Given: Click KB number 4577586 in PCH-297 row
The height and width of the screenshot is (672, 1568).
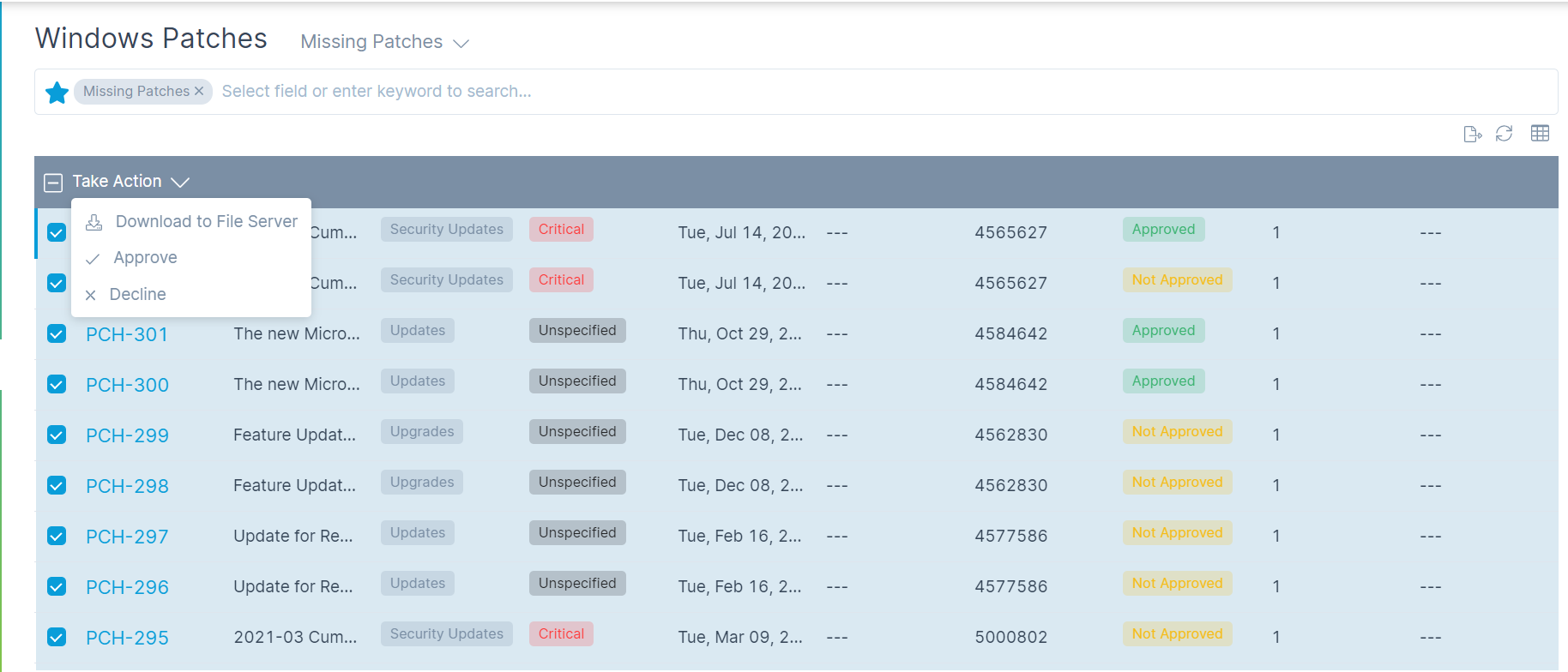Looking at the screenshot, I should coord(1010,536).
